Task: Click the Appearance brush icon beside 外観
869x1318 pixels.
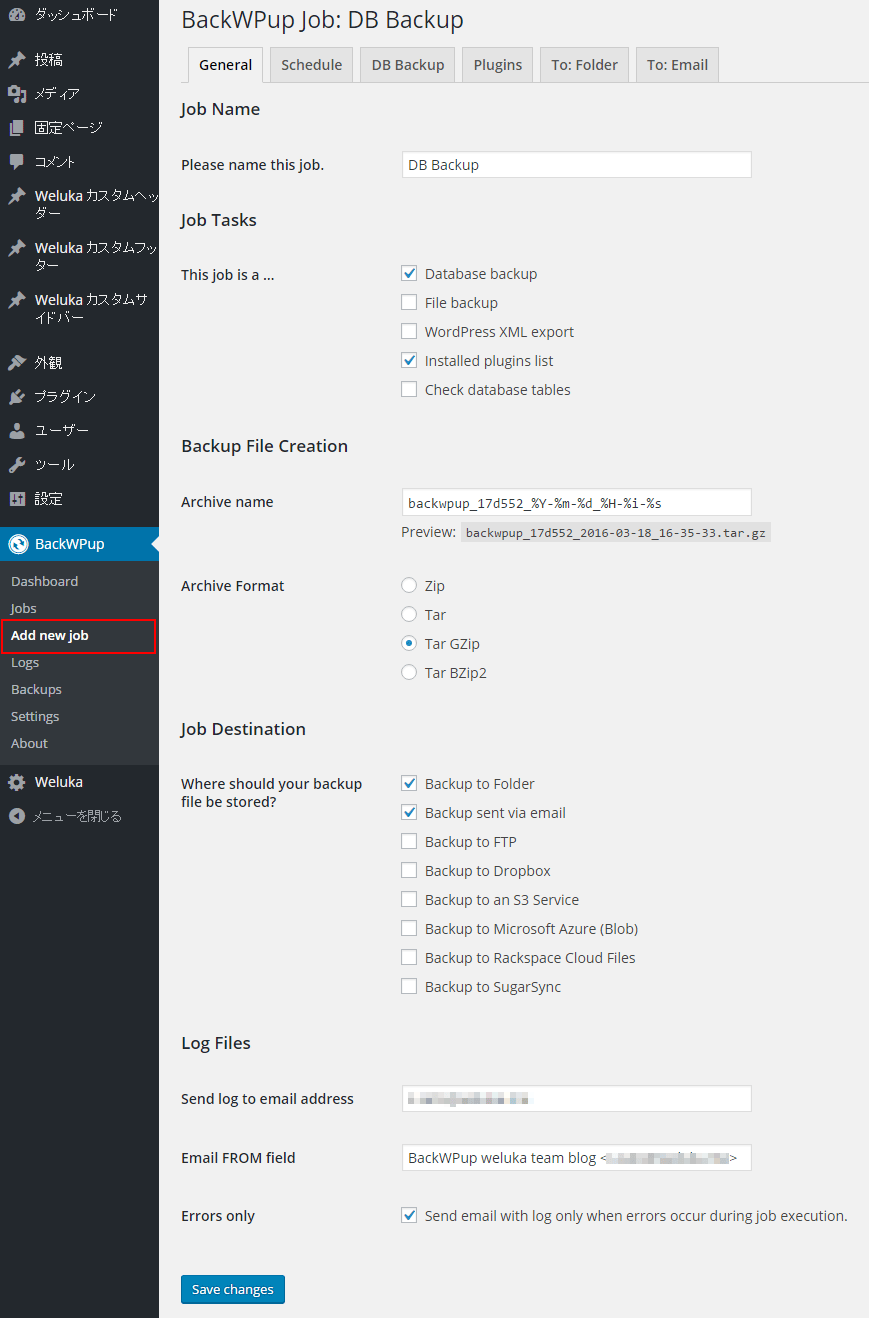Action: coord(17,363)
